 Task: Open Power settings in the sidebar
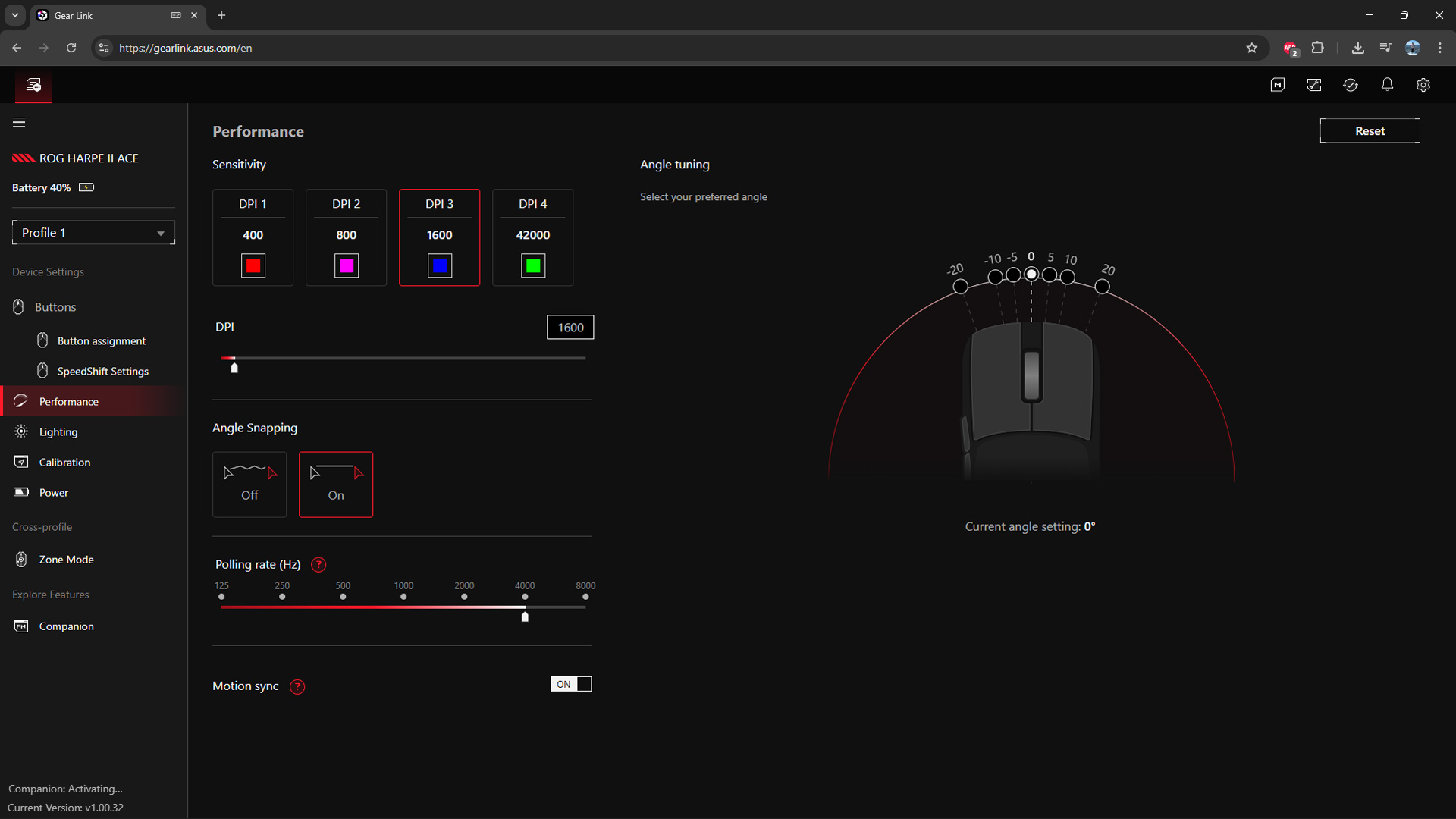point(53,492)
